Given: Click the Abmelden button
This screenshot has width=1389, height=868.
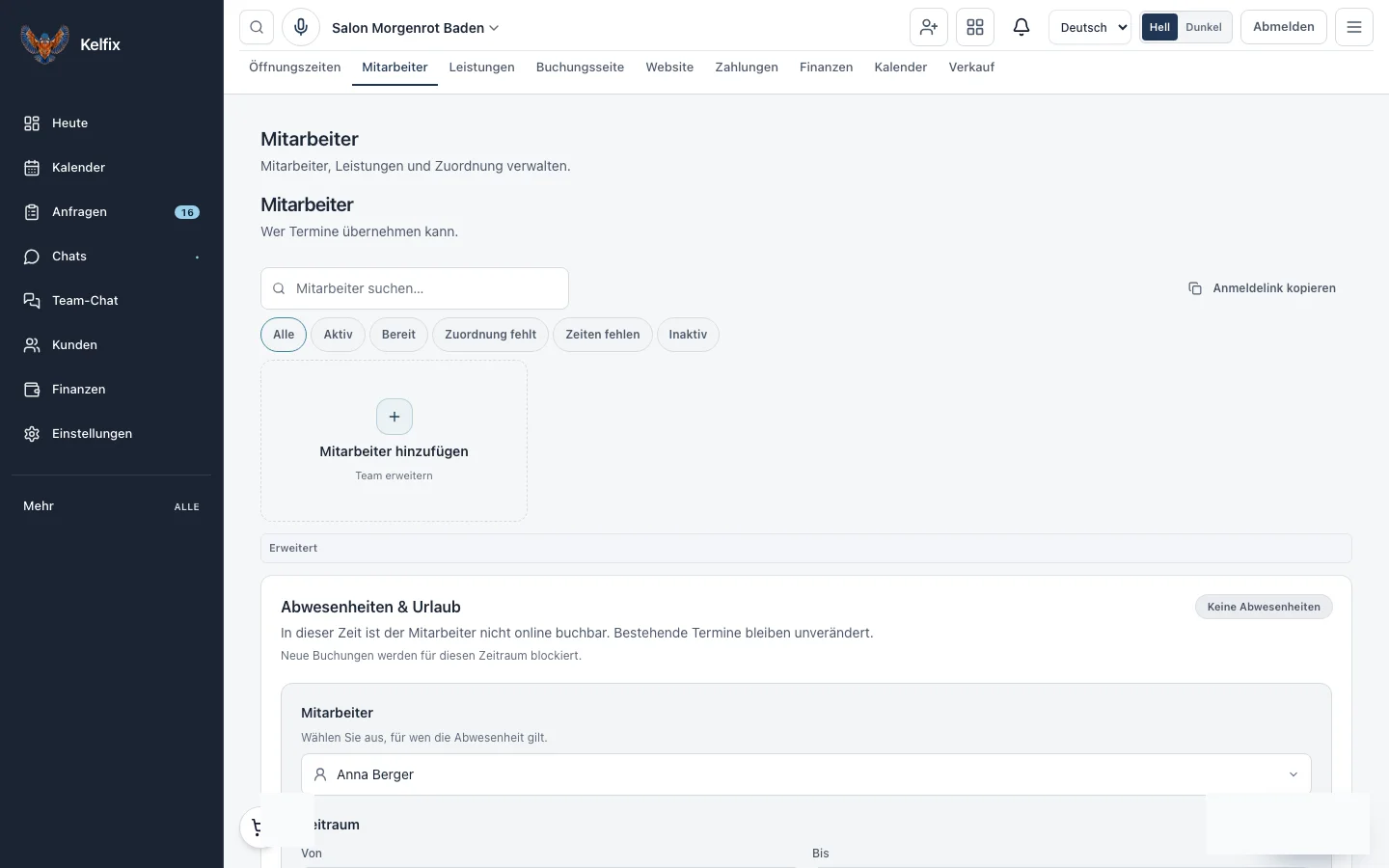Looking at the screenshot, I should (1284, 27).
